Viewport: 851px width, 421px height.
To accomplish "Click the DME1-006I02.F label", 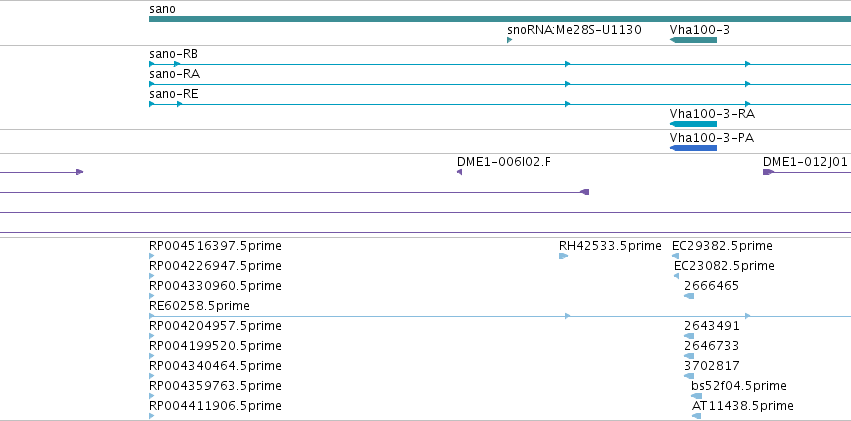I will 504,161.
